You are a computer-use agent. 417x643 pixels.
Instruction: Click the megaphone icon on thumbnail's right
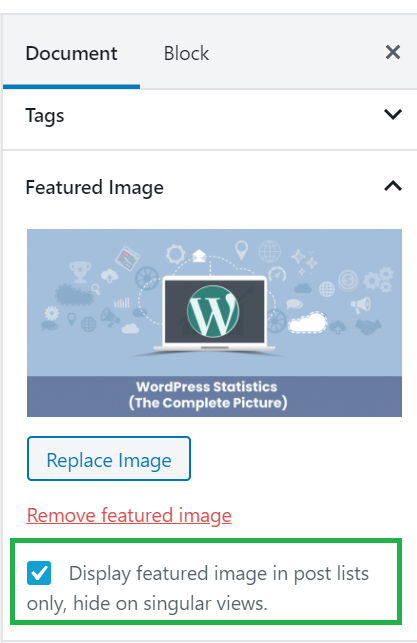[361, 304]
